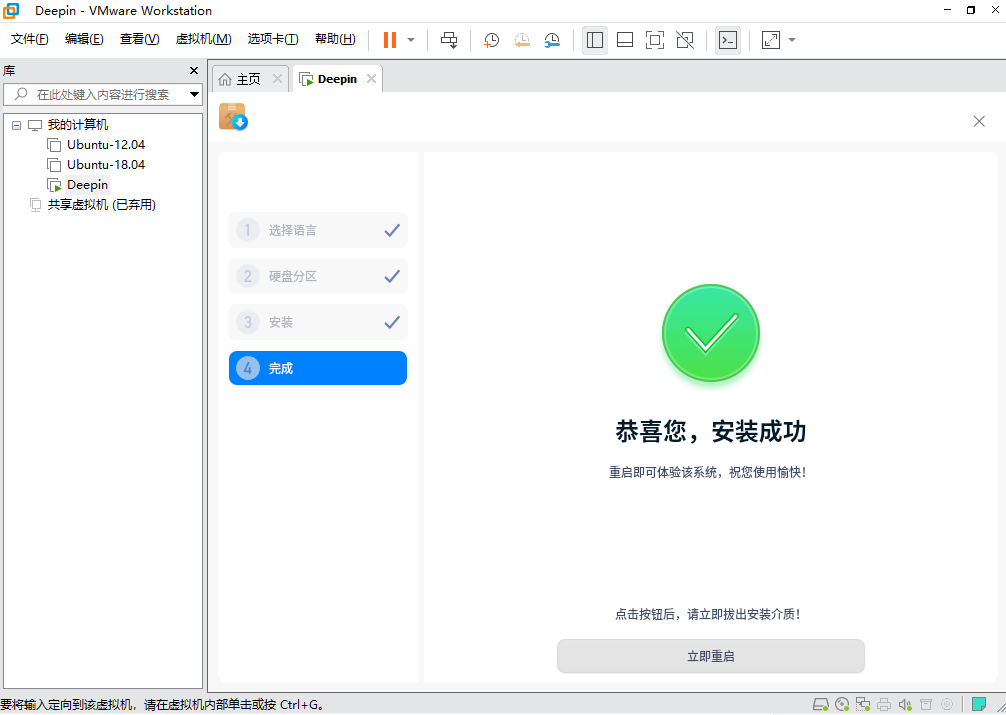Click the 恭喜您，安装成功 heading
1006x715 pixels.
coord(710,432)
